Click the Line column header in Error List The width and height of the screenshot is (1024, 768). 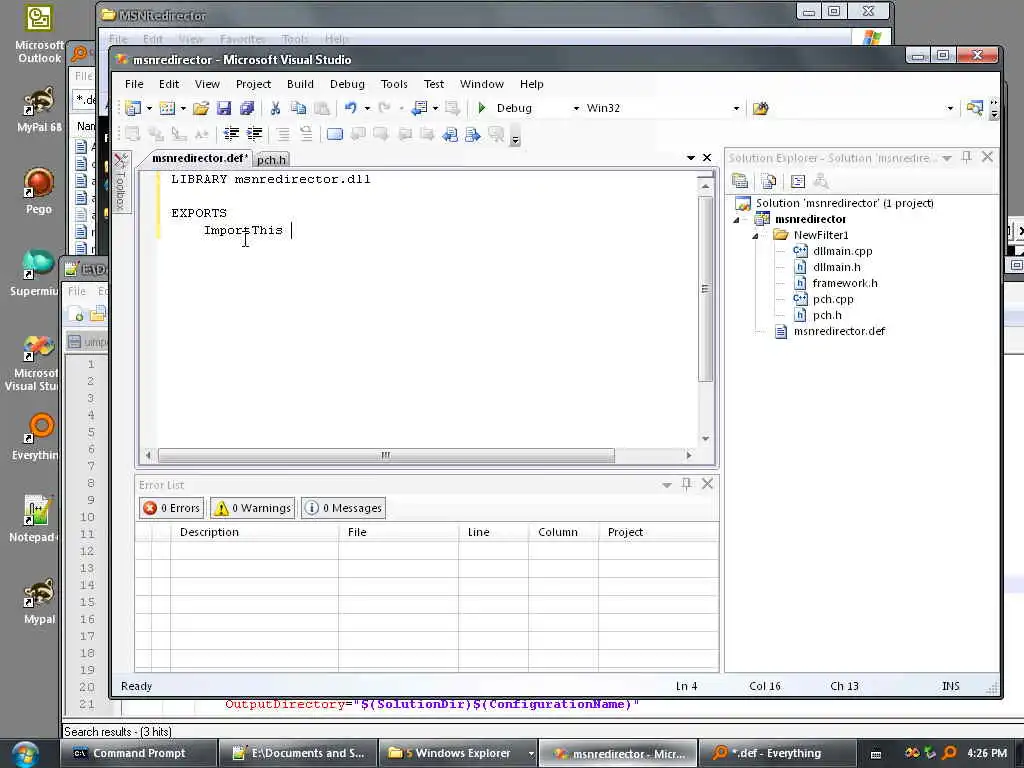[493, 532]
